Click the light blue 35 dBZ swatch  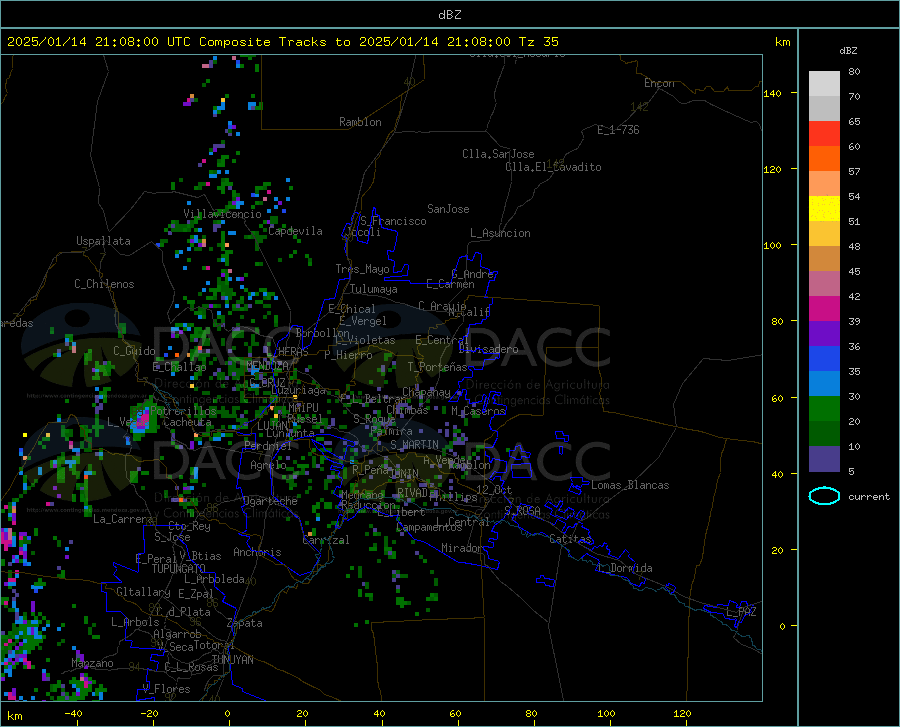pos(824,383)
